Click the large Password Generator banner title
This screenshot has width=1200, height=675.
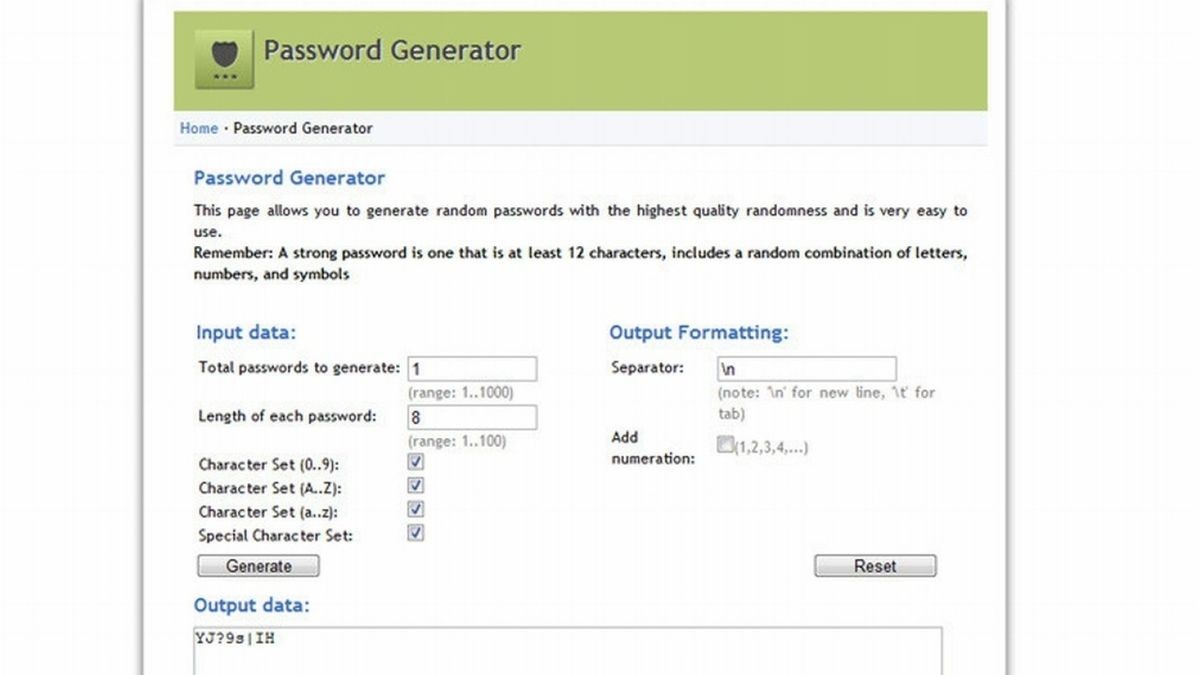[392, 50]
